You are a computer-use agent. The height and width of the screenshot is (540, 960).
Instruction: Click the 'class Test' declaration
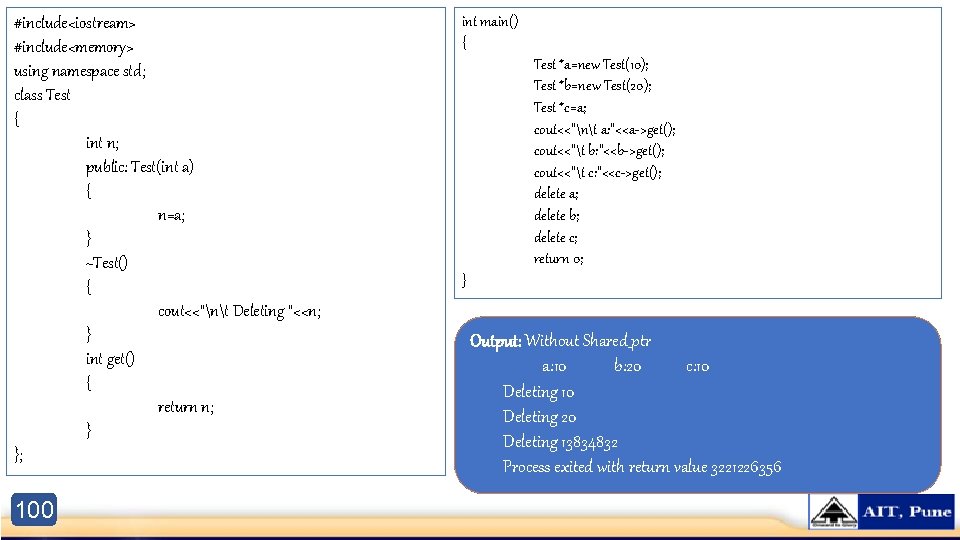point(42,95)
